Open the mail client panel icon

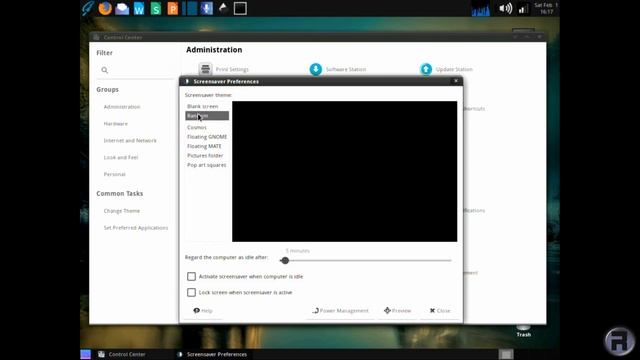click(x=122, y=9)
